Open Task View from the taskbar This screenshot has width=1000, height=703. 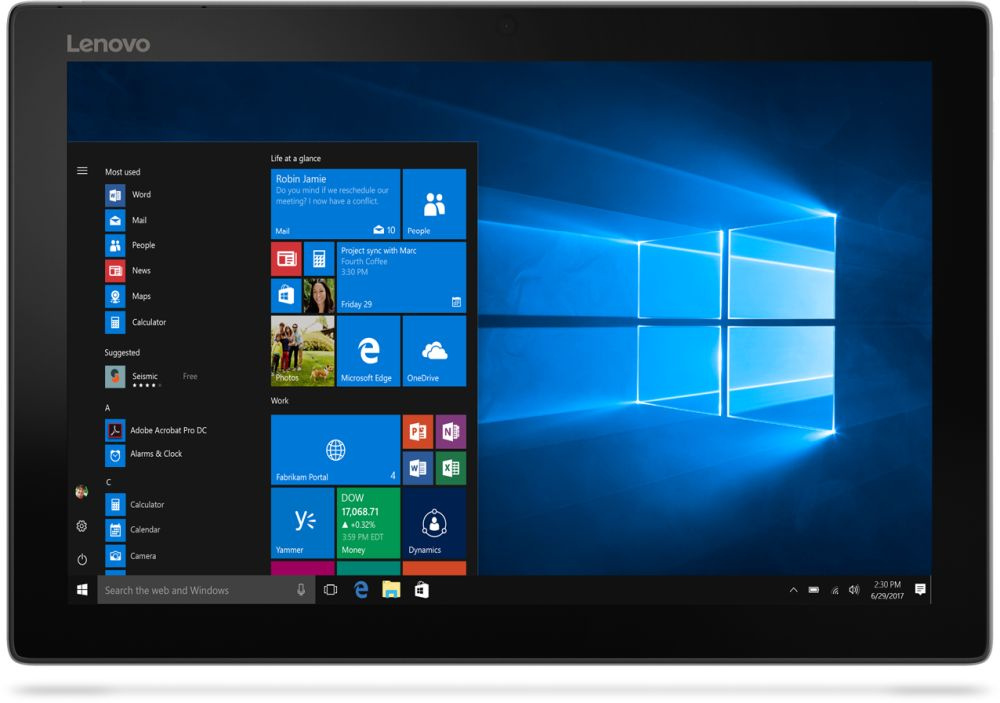[330, 590]
